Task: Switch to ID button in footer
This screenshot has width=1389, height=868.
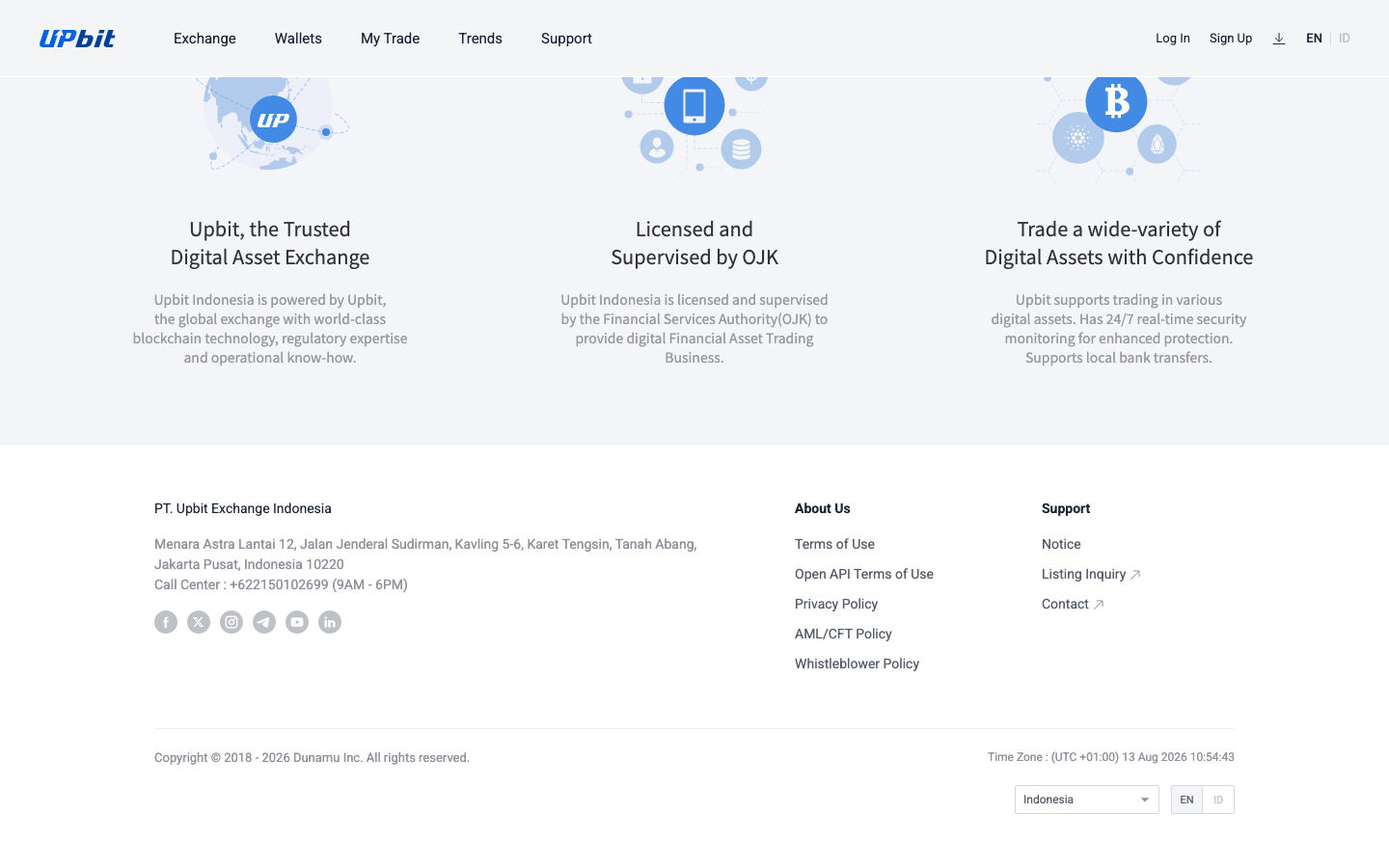Action: [x=1218, y=800]
